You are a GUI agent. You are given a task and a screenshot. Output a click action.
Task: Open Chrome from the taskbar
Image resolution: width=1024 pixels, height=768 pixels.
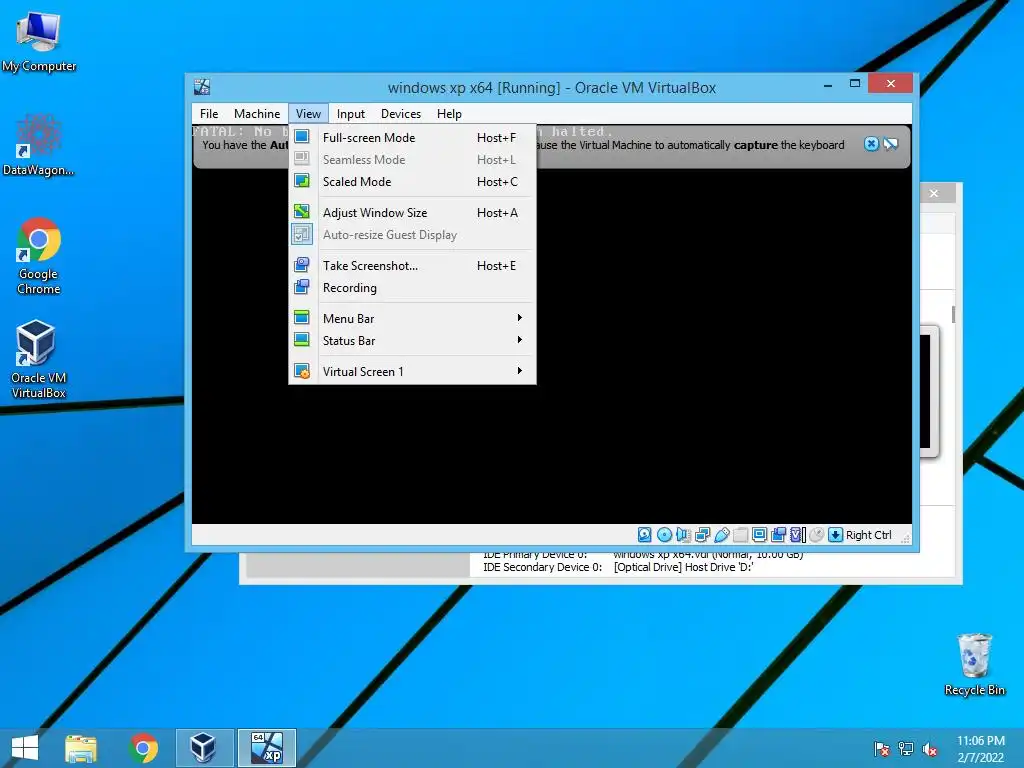(x=143, y=748)
